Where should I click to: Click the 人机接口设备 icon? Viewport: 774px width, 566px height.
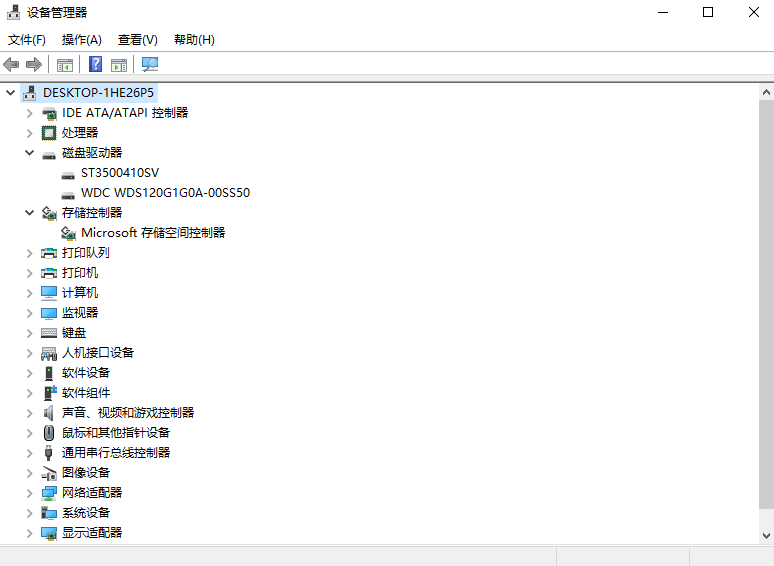pos(49,353)
